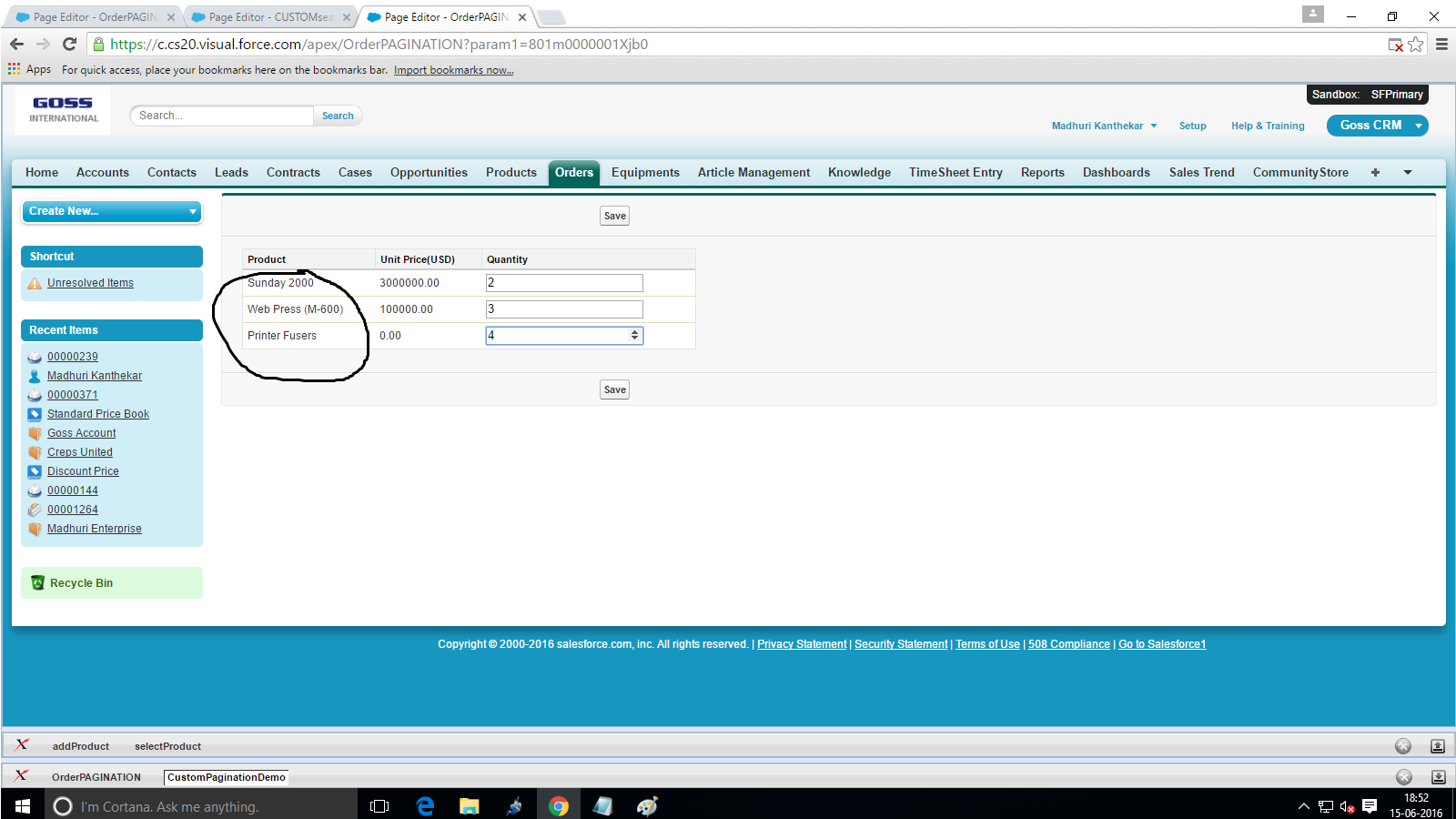This screenshot has width=1456, height=819.
Task: Open Help & Training link
Action: [1268, 126]
